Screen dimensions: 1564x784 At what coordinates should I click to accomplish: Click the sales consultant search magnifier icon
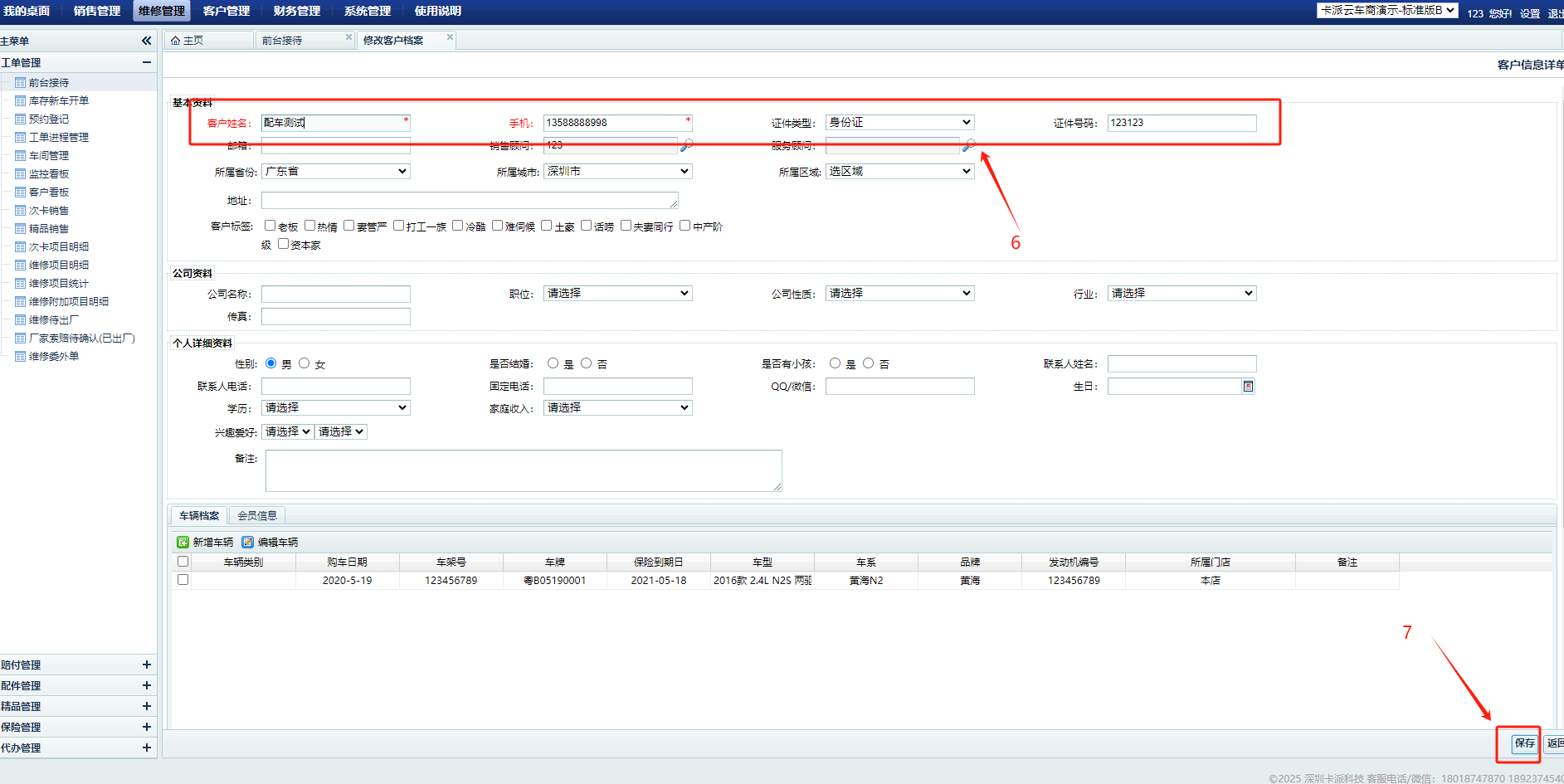click(x=686, y=145)
